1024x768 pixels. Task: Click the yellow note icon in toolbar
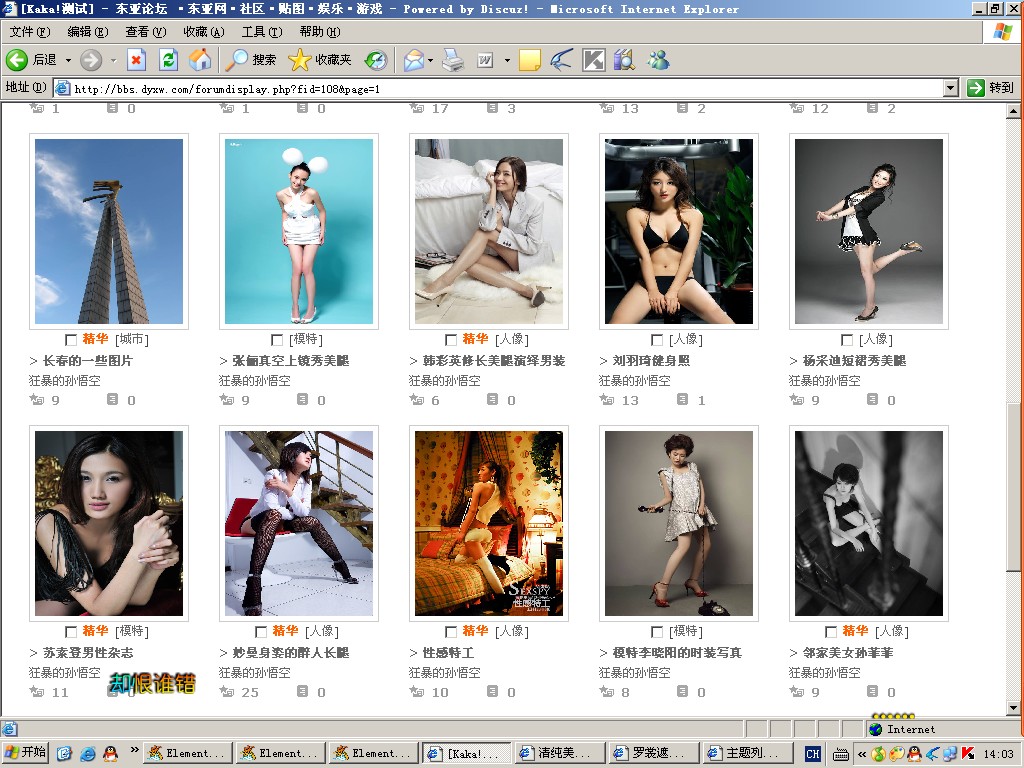[x=530, y=60]
